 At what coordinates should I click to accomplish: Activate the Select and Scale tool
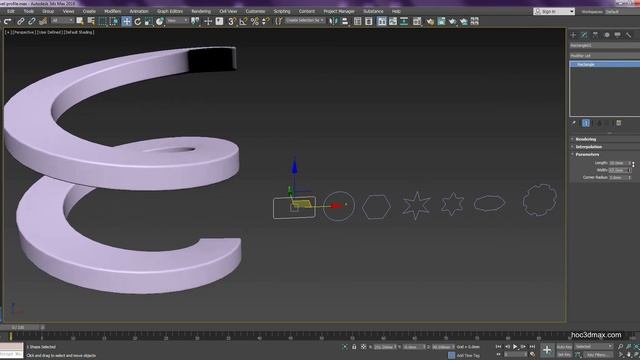(149, 21)
